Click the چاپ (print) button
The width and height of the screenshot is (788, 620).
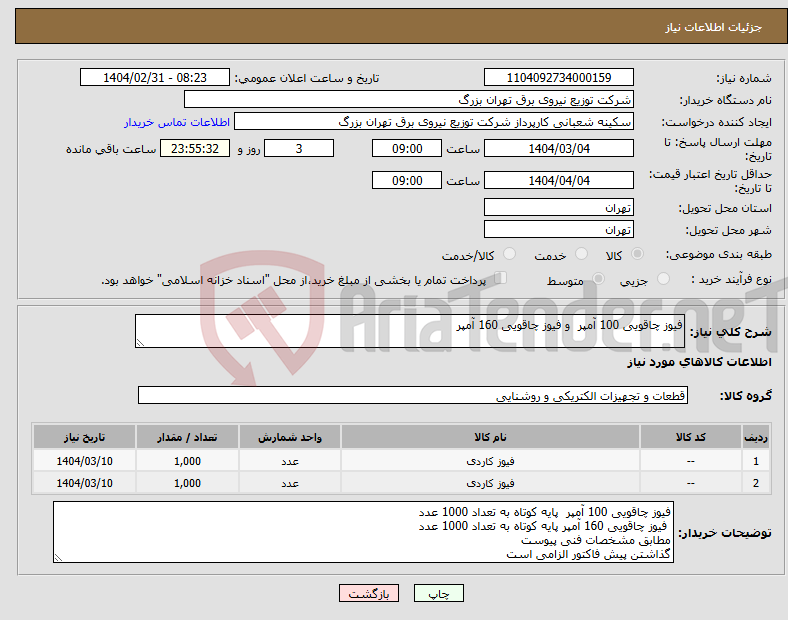click(438, 593)
